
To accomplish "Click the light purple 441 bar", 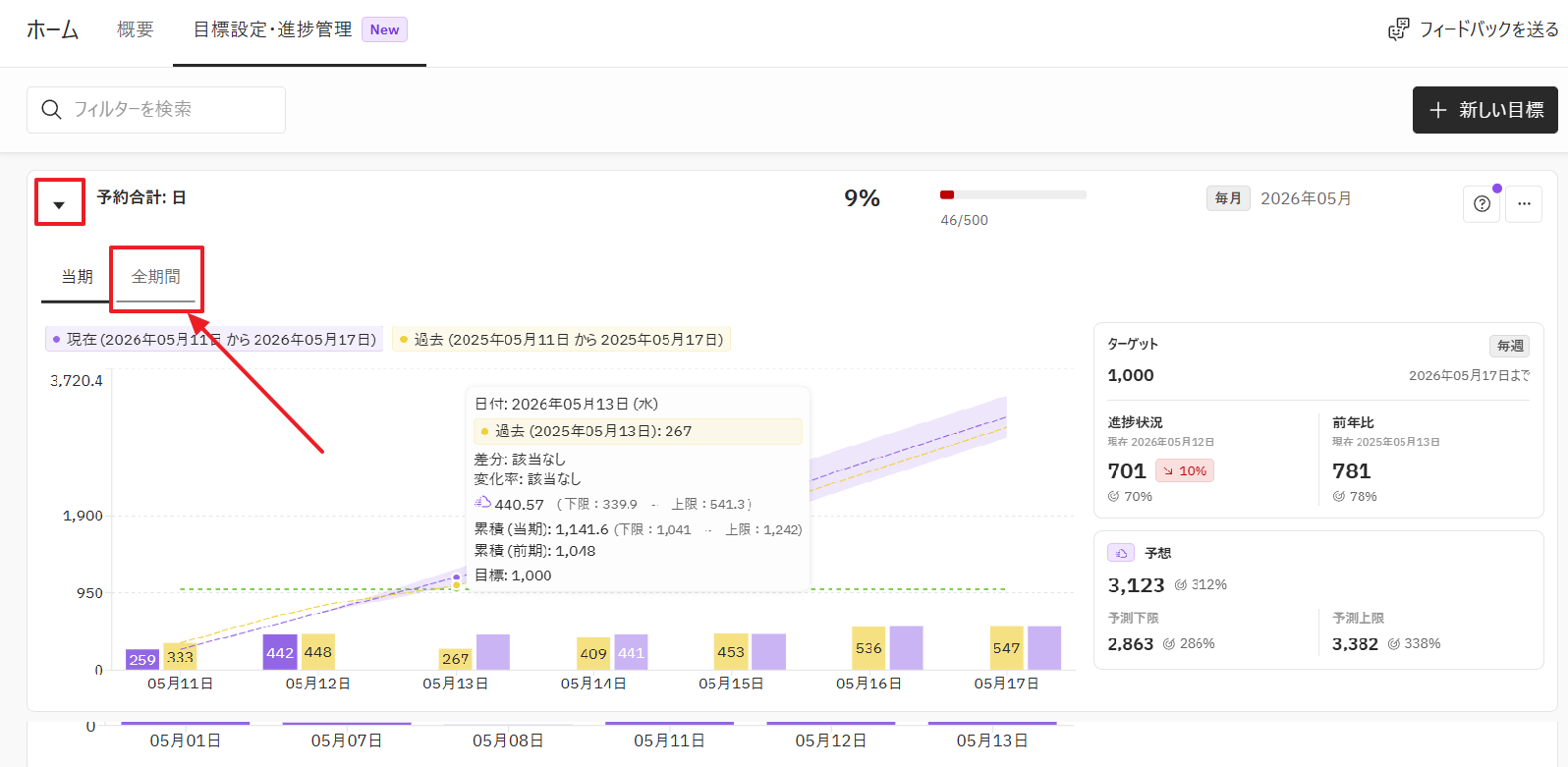I will pyautogui.click(x=631, y=652).
